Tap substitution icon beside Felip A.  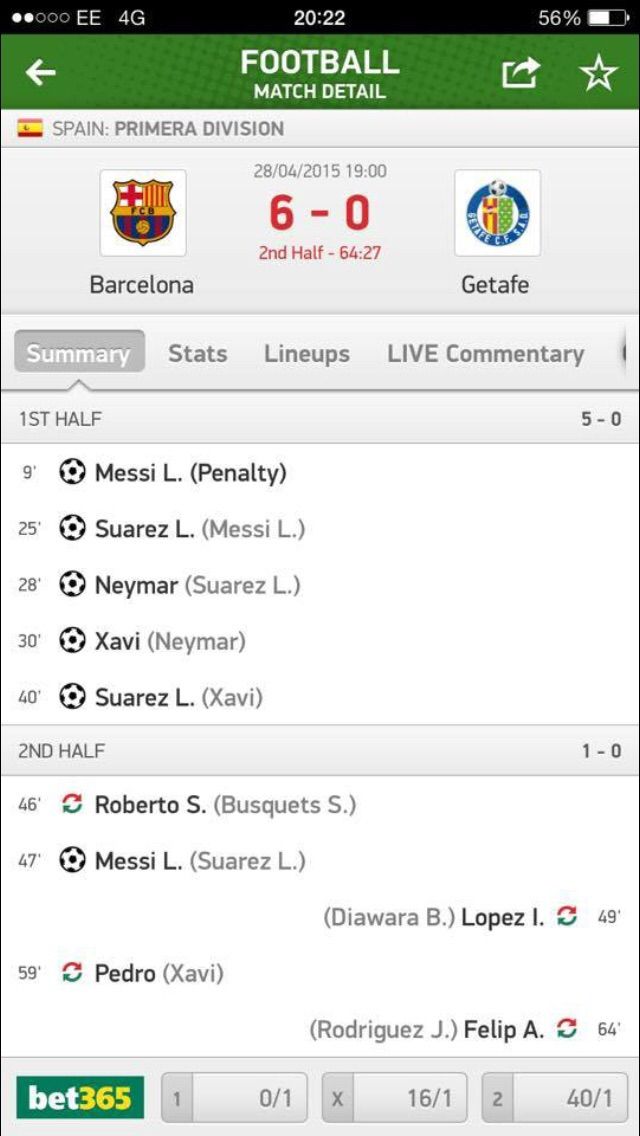(x=567, y=1028)
